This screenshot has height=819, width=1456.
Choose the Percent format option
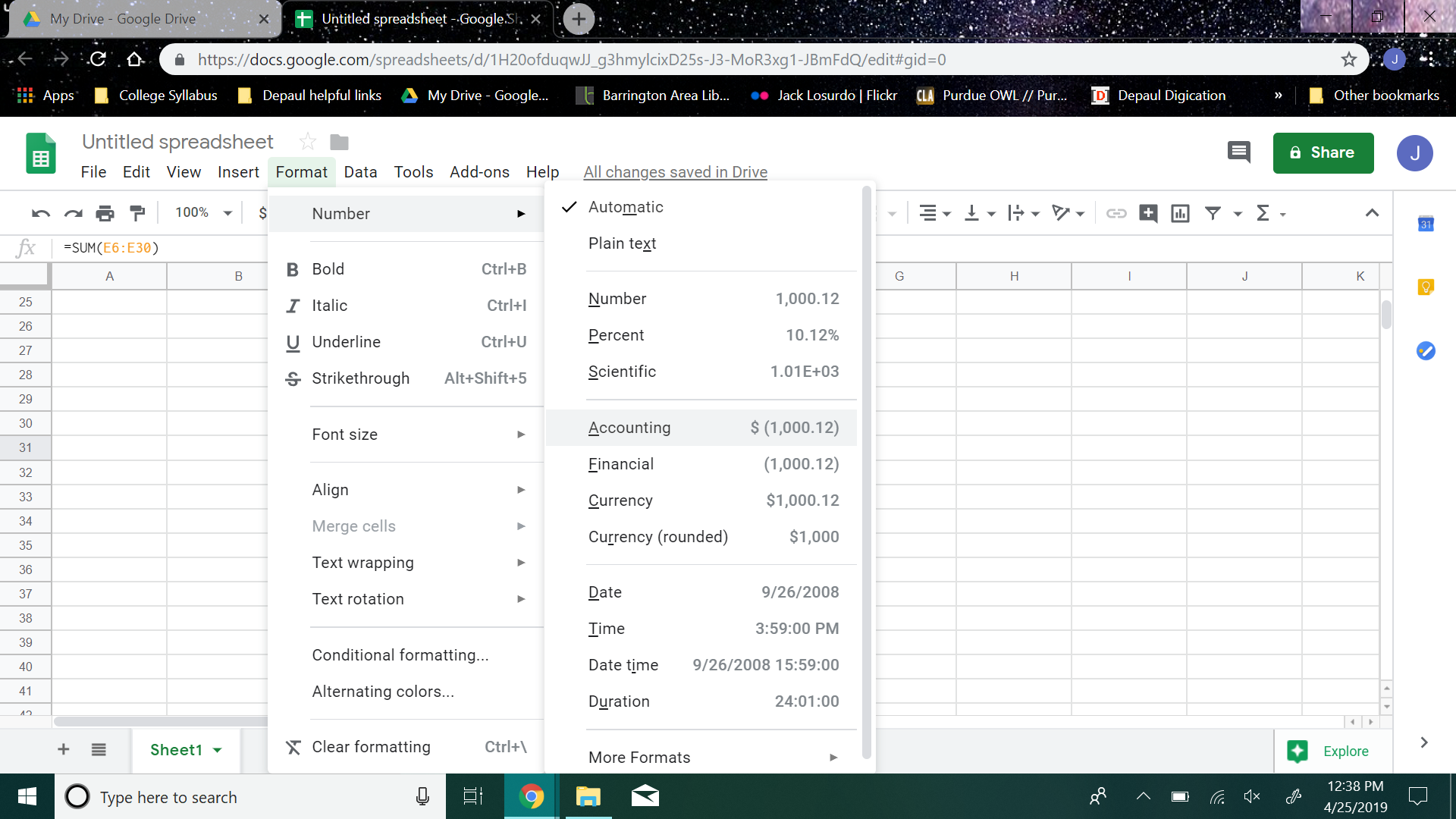(x=701, y=335)
